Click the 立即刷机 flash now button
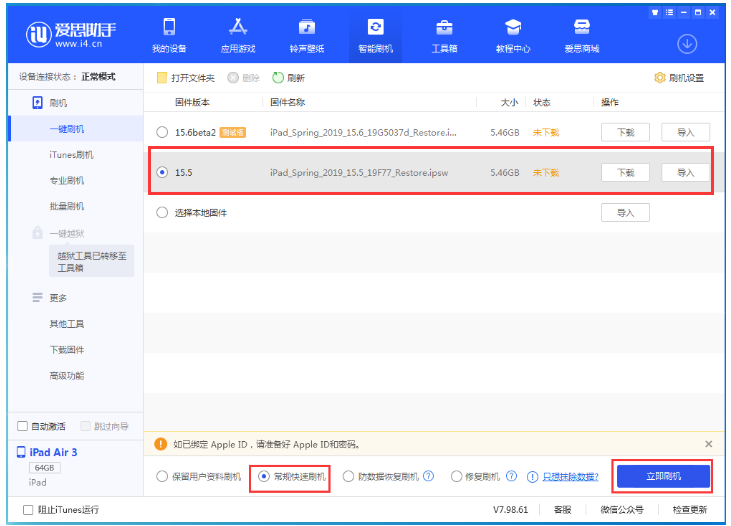The image size is (731, 526). point(663,476)
